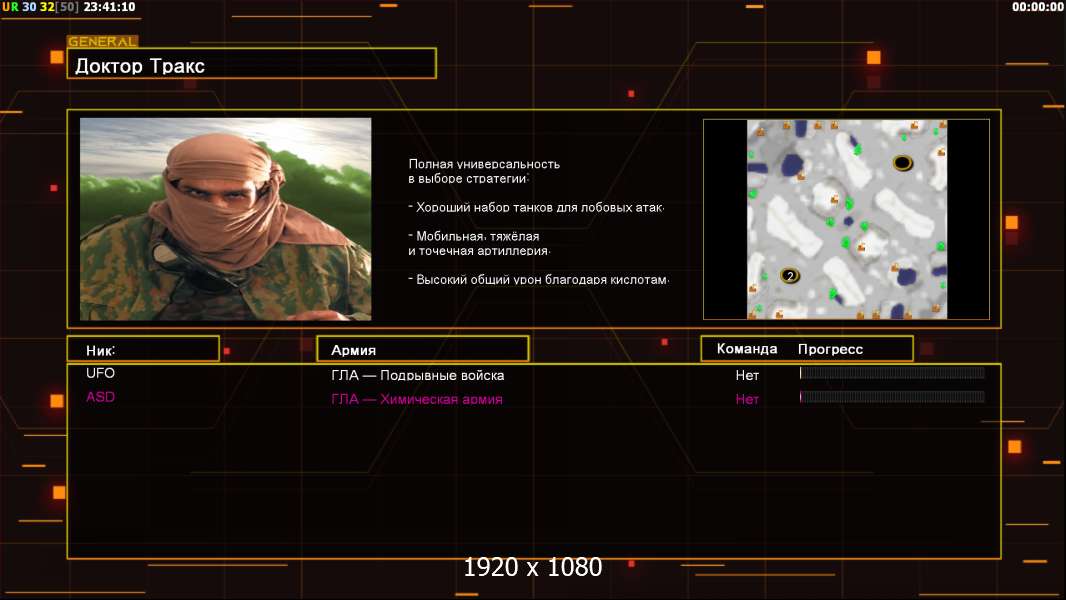Click the 'UR 30 32[50]' status overlay
Viewport: 1066px width, 600px height.
coord(40,7)
